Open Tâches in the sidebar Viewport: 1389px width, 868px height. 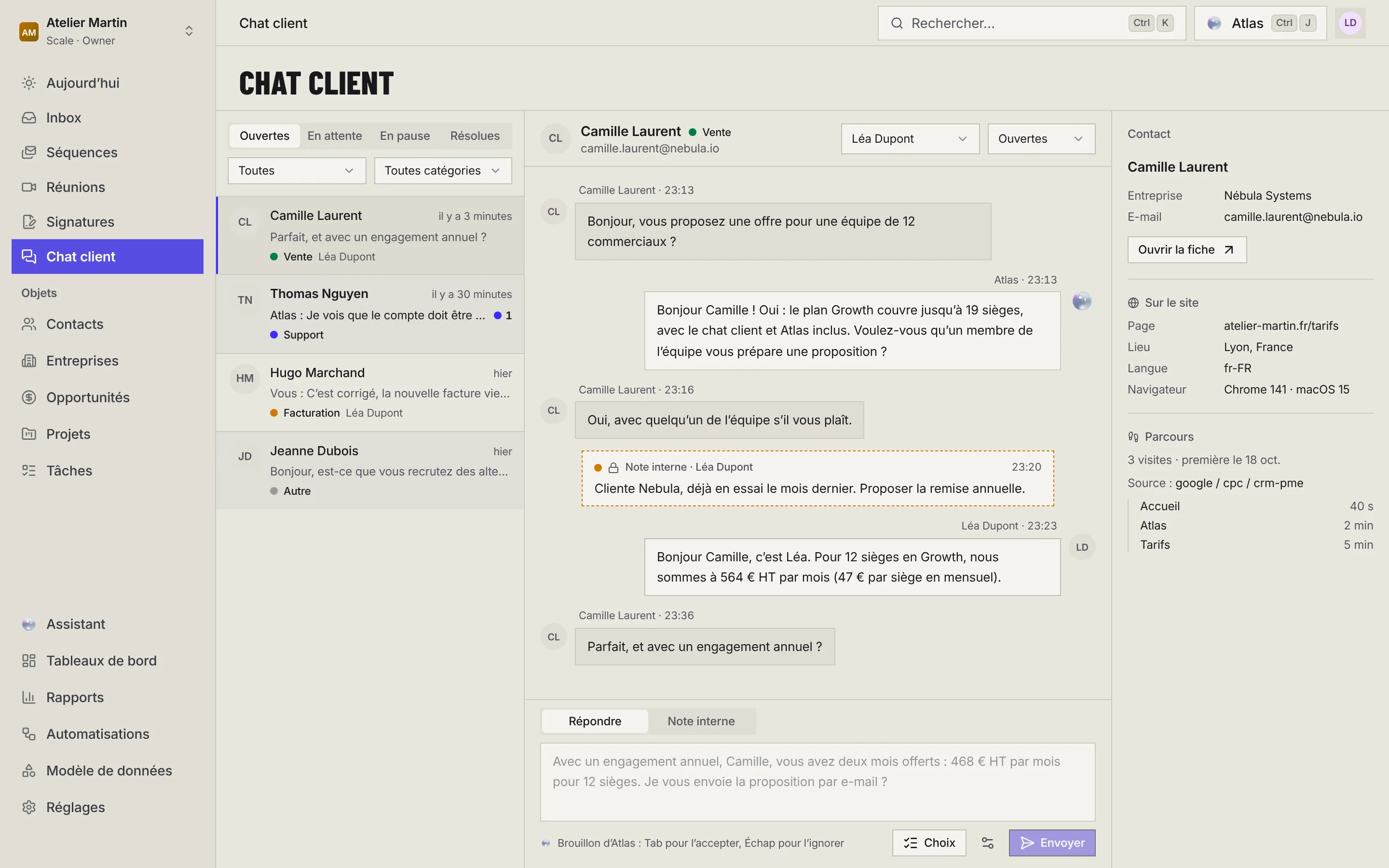coord(108,471)
